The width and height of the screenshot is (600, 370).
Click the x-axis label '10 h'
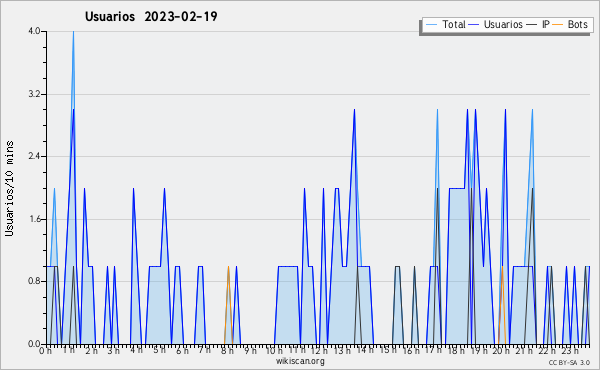tap(274, 351)
